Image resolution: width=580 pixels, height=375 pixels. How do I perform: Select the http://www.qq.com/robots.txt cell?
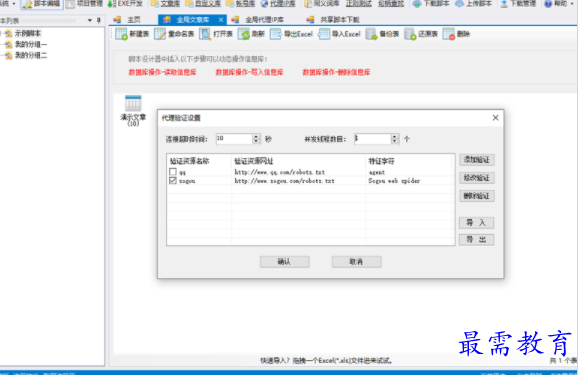click(280, 172)
